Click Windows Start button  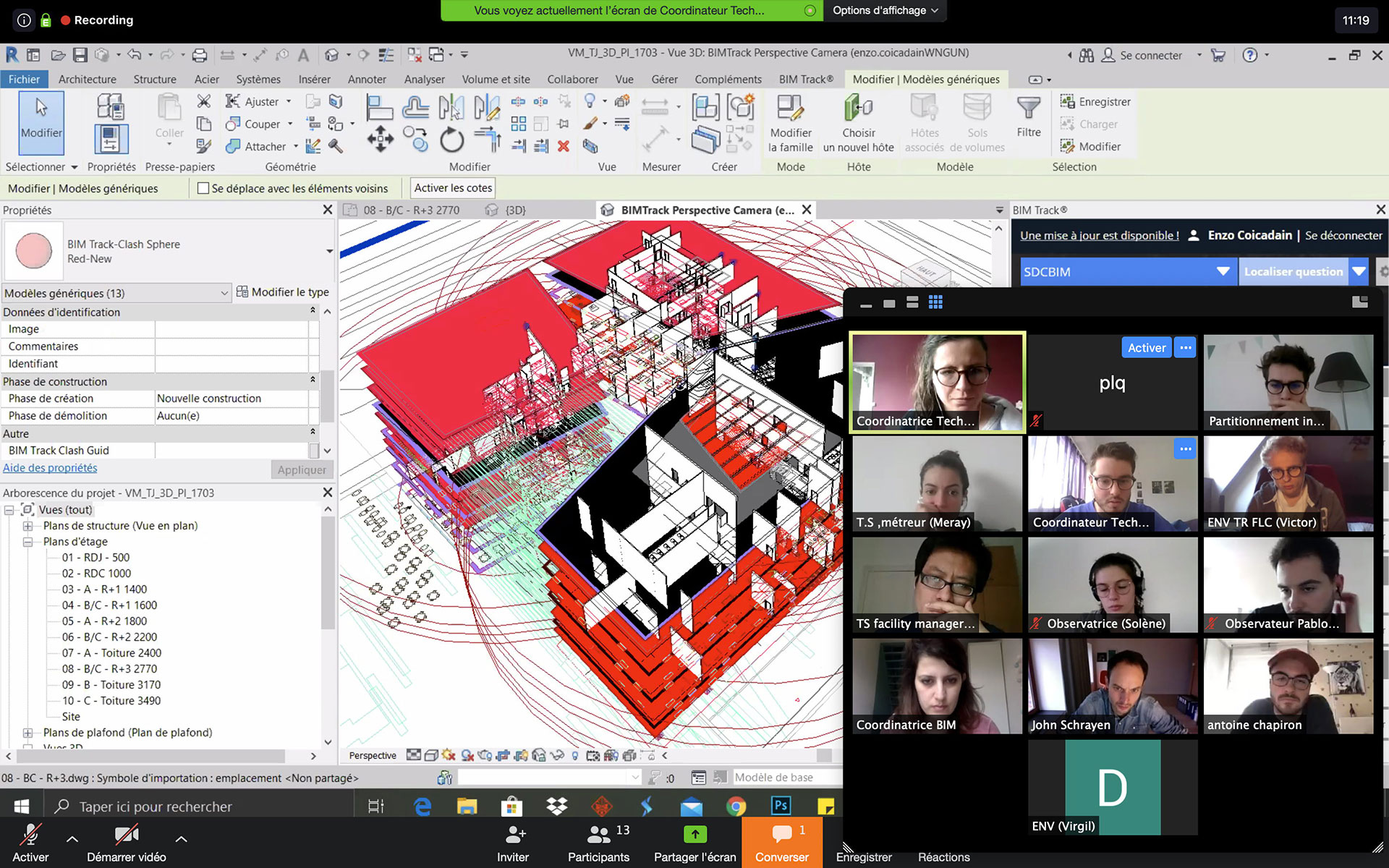click(22, 806)
